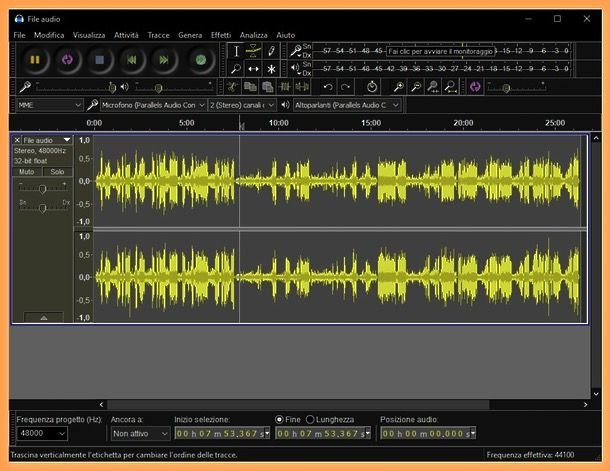Image resolution: width=610 pixels, height=471 pixels.
Task: Open Inizio selezione time format arrow
Action: pyautogui.click(x=267, y=433)
